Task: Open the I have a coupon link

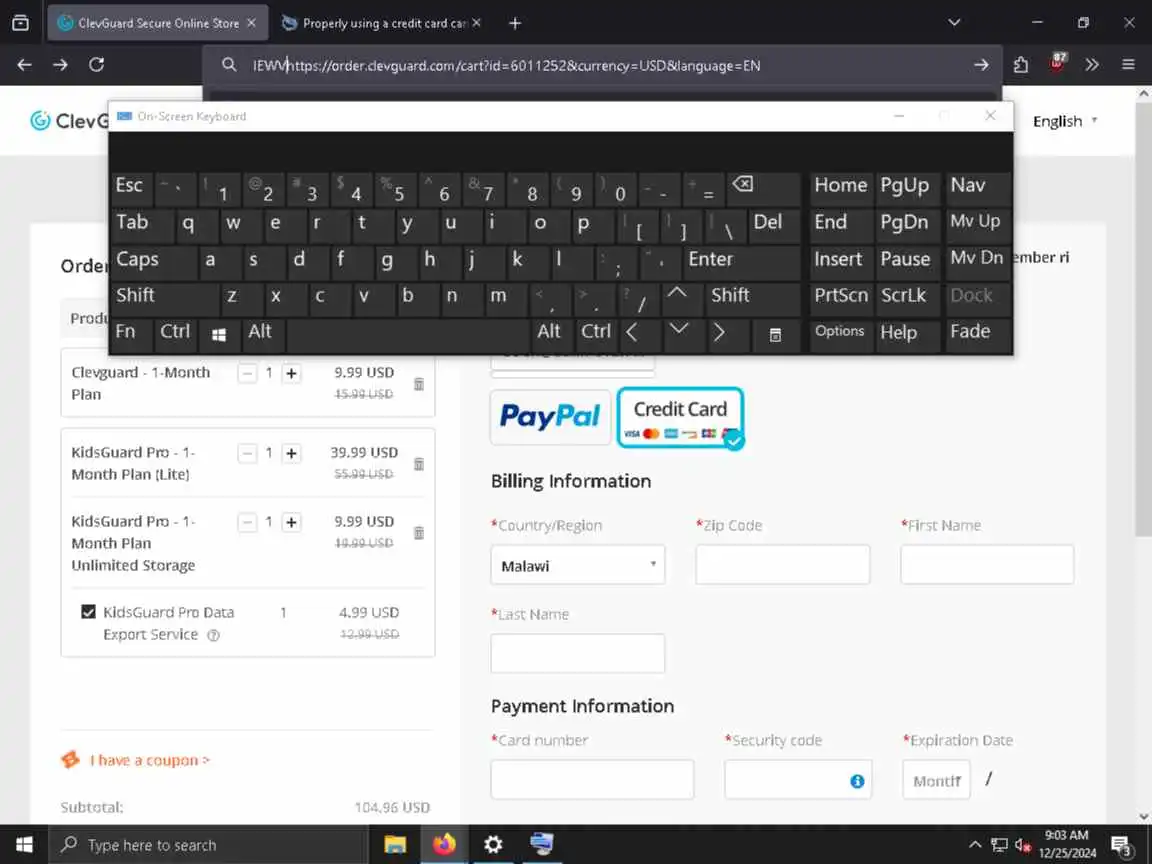Action: (x=149, y=760)
